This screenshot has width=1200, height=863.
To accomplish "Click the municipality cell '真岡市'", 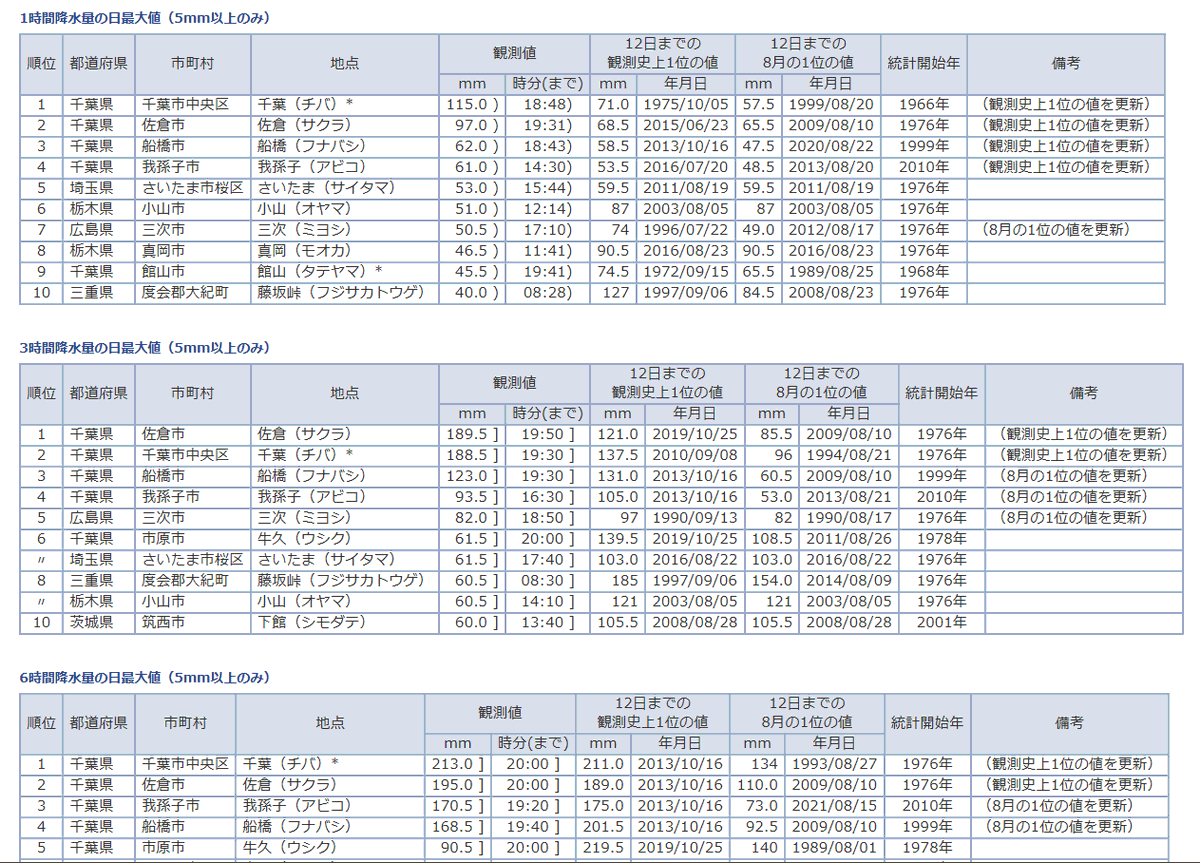I will 163,251.
